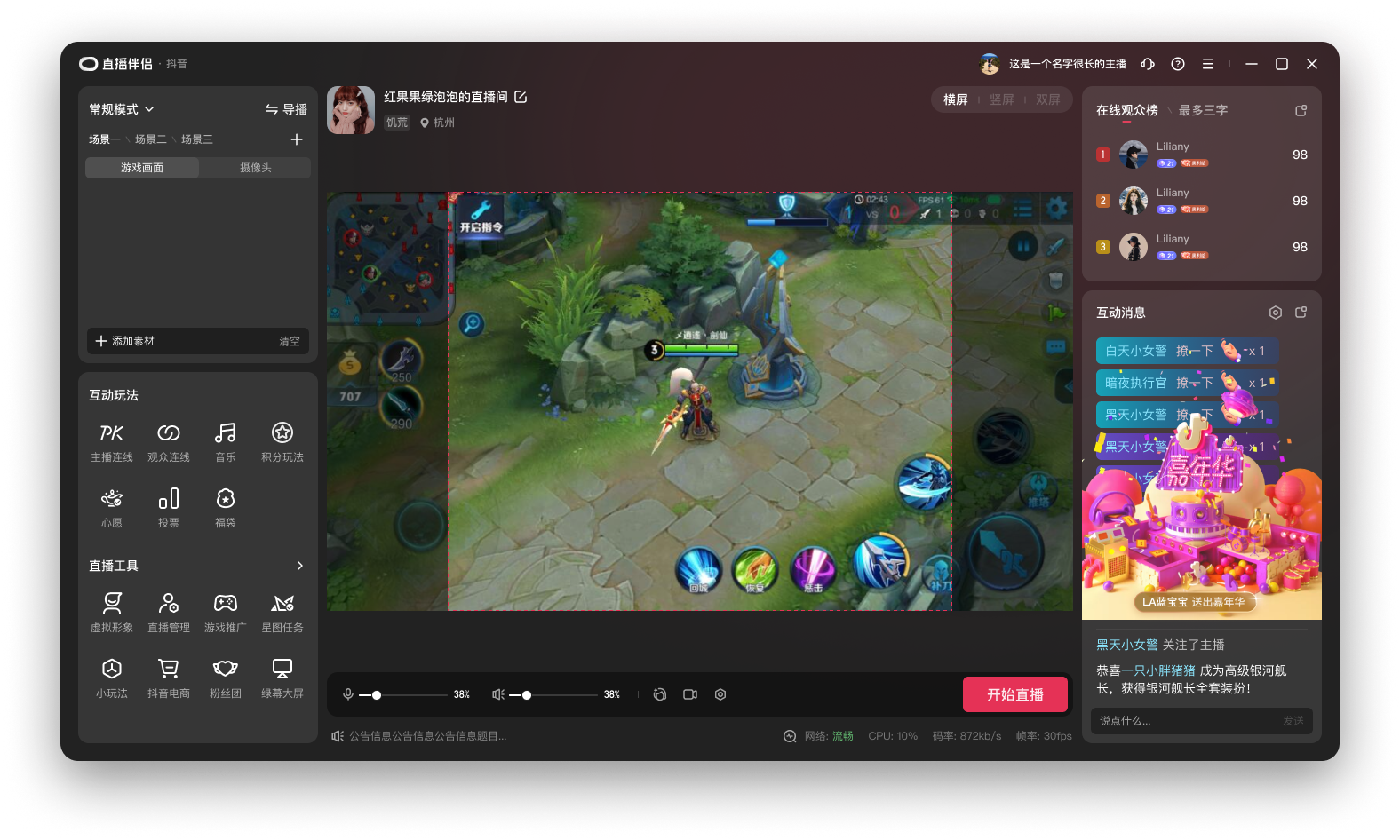The width and height of the screenshot is (1400, 840).
Task: Edit the live room title
Action: [x=521, y=97]
